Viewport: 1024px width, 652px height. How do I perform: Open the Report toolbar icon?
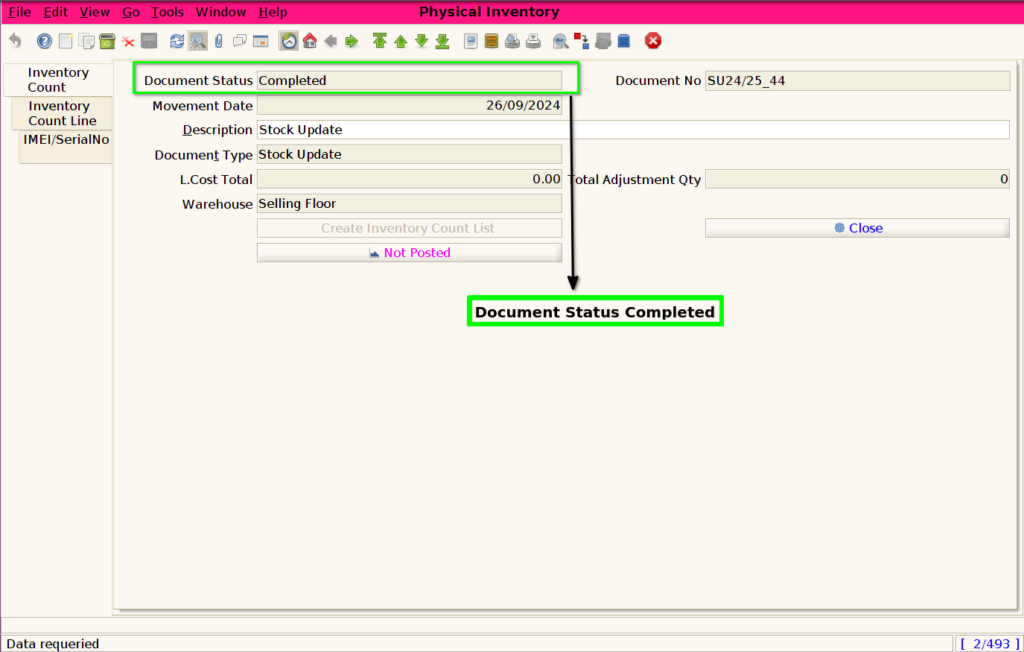coord(470,41)
